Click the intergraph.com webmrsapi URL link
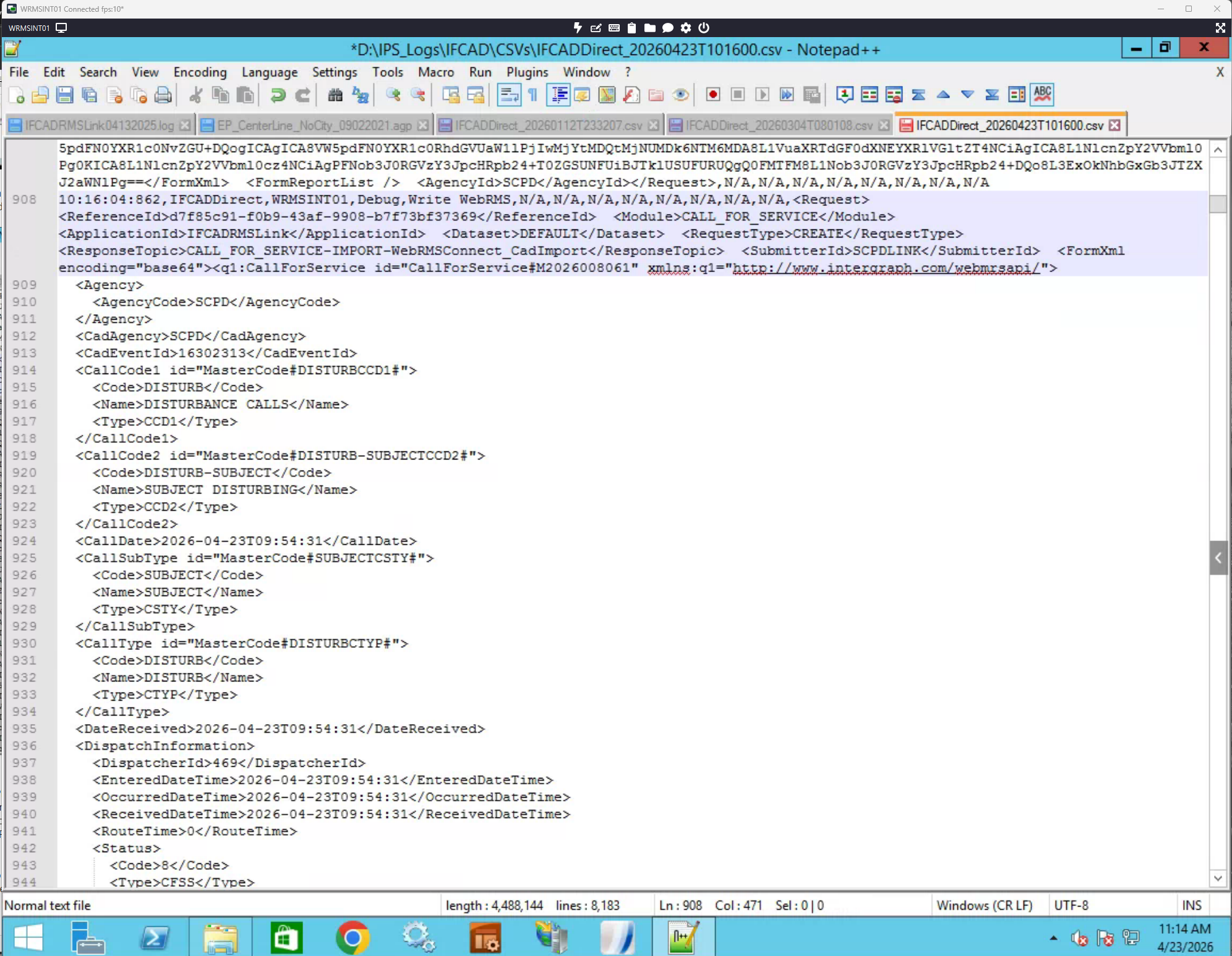Screen dimensions: 1232x956 click(x=886, y=268)
